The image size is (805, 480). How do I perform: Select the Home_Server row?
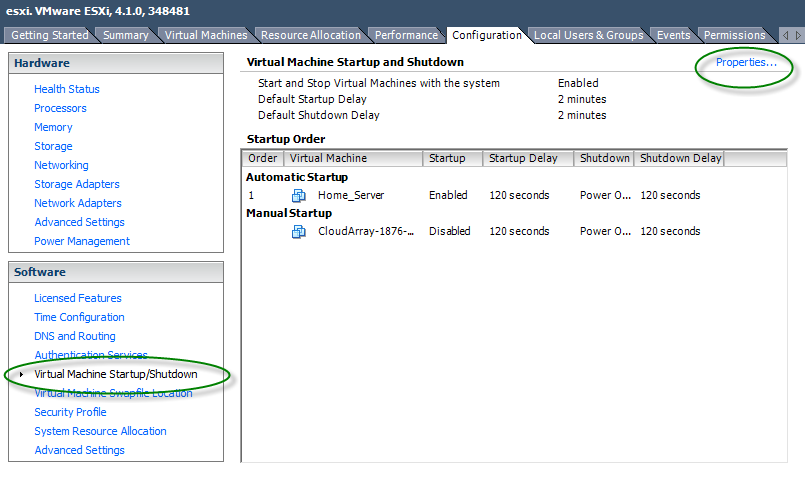tap(351, 196)
